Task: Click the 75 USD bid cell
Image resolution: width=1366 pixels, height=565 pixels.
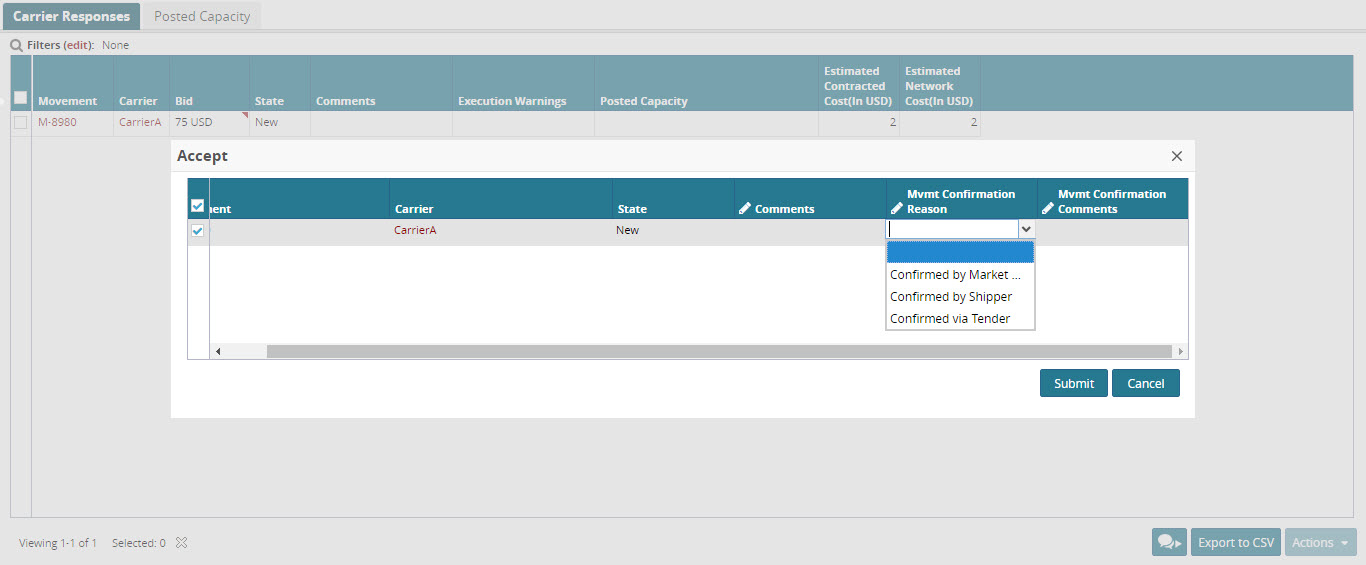Action: point(210,122)
